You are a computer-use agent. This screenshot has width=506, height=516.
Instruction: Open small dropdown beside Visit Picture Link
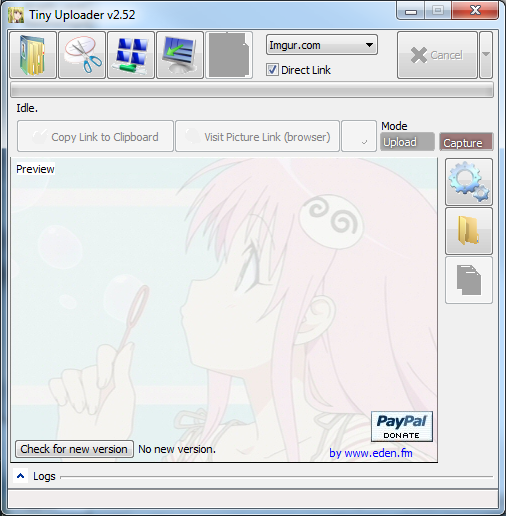coord(359,136)
